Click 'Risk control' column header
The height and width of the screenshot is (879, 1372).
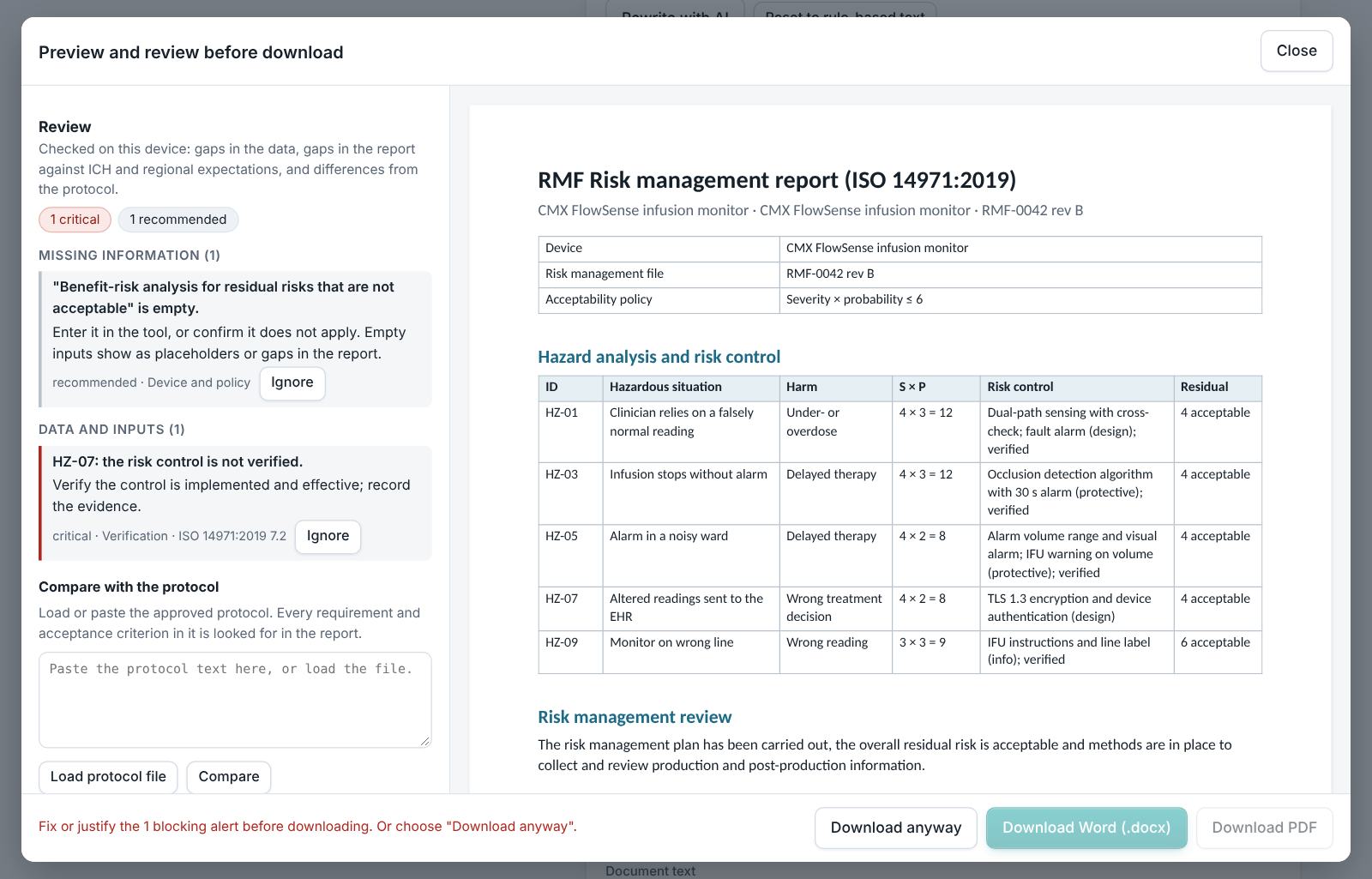pyautogui.click(x=1077, y=388)
